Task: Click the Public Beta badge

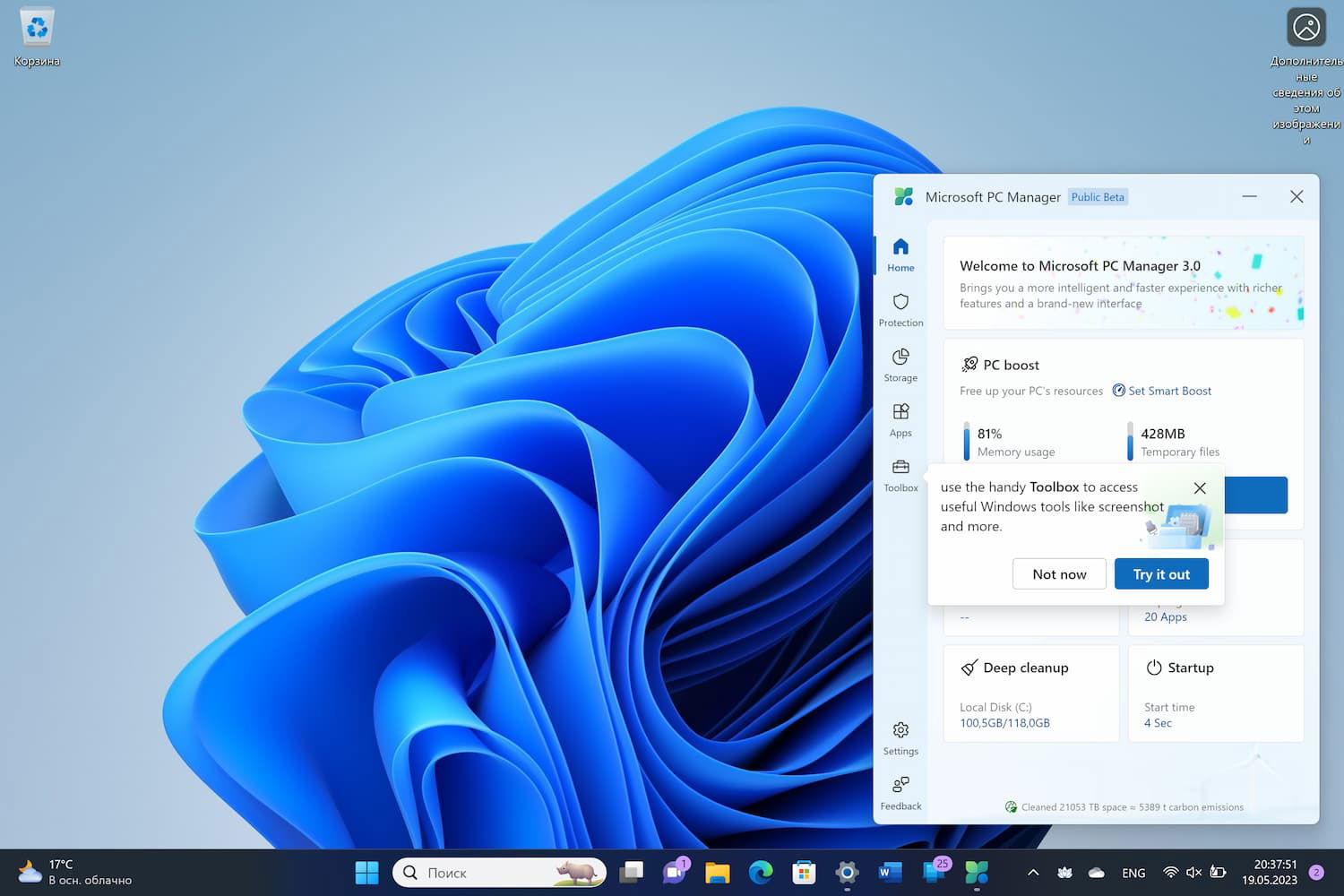Action: (1098, 197)
